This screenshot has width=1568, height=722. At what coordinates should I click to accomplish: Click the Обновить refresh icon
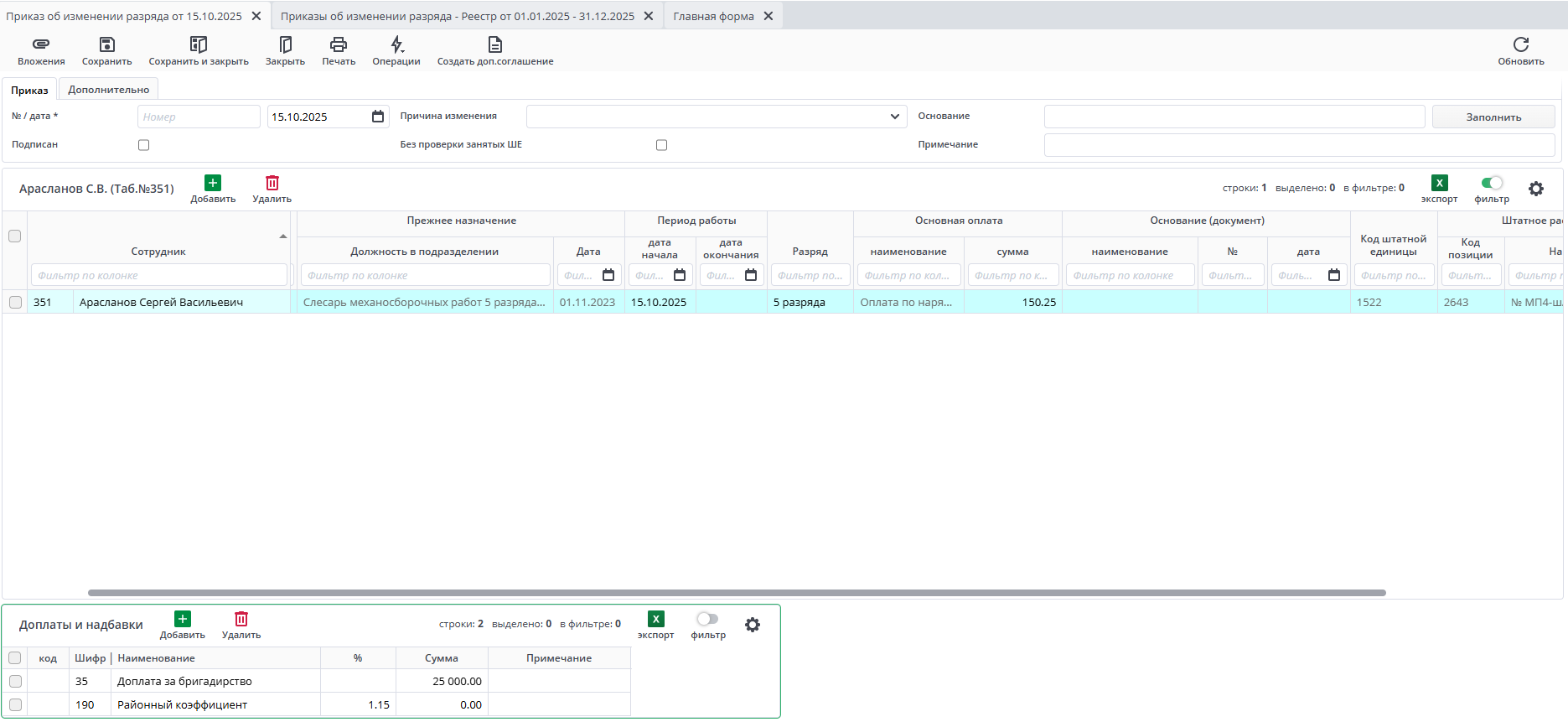pyautogui.click(x=1520, y=44)
